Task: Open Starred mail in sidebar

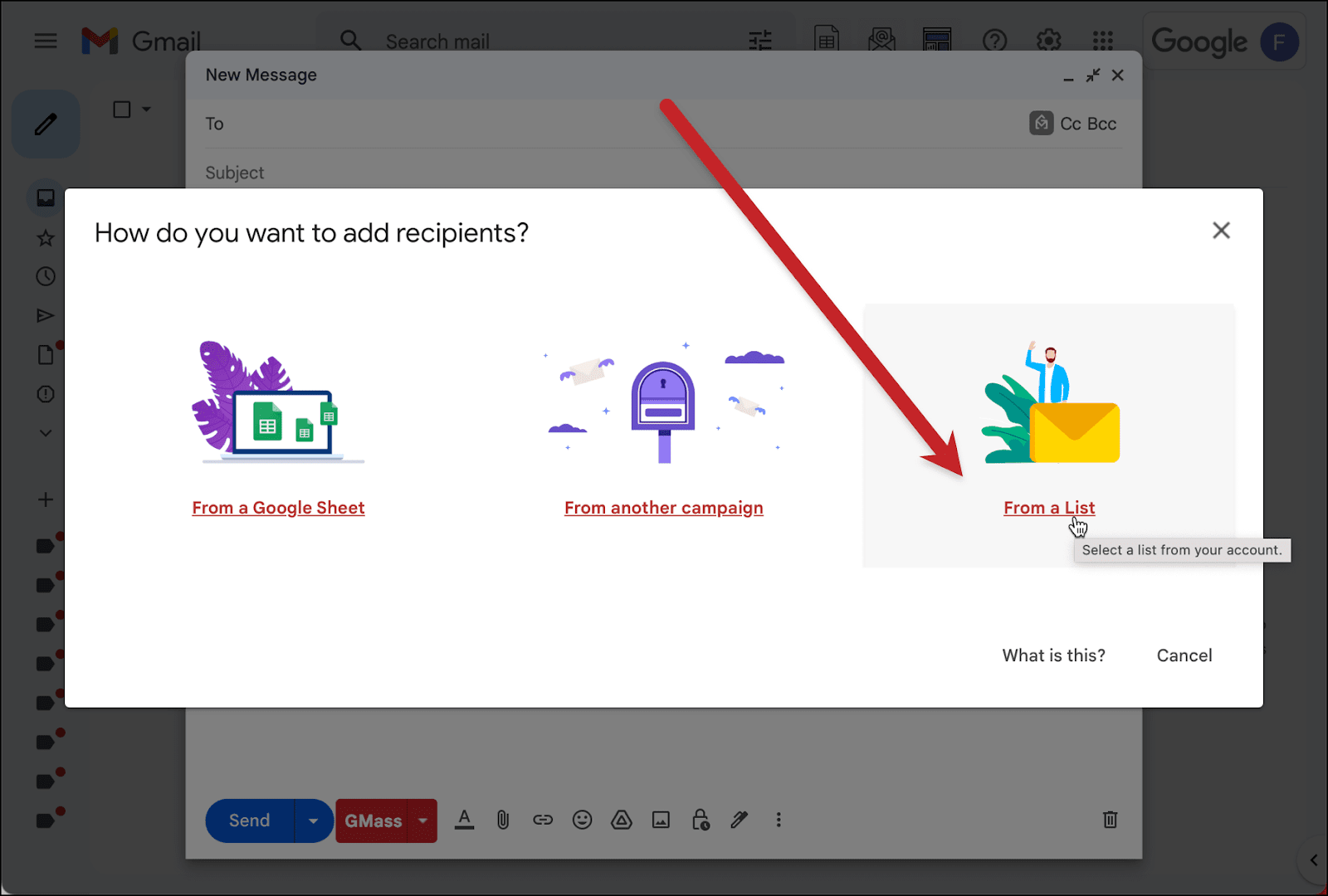Action: (x=46, y=239)
